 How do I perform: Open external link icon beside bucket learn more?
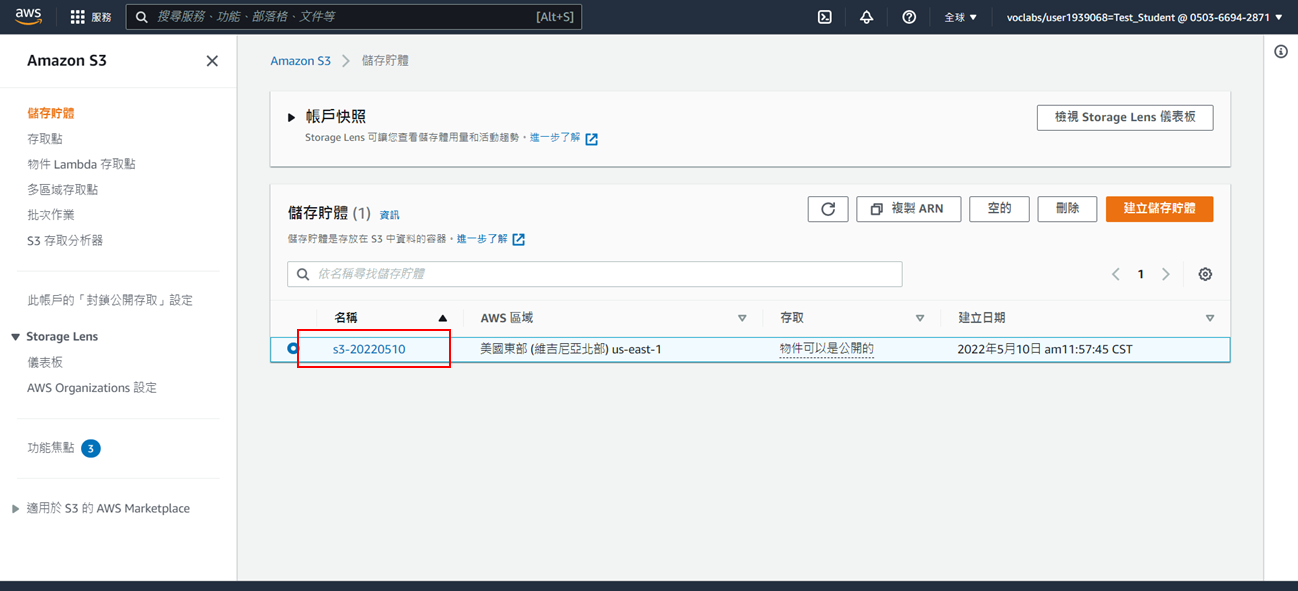[x=518, y=240]
